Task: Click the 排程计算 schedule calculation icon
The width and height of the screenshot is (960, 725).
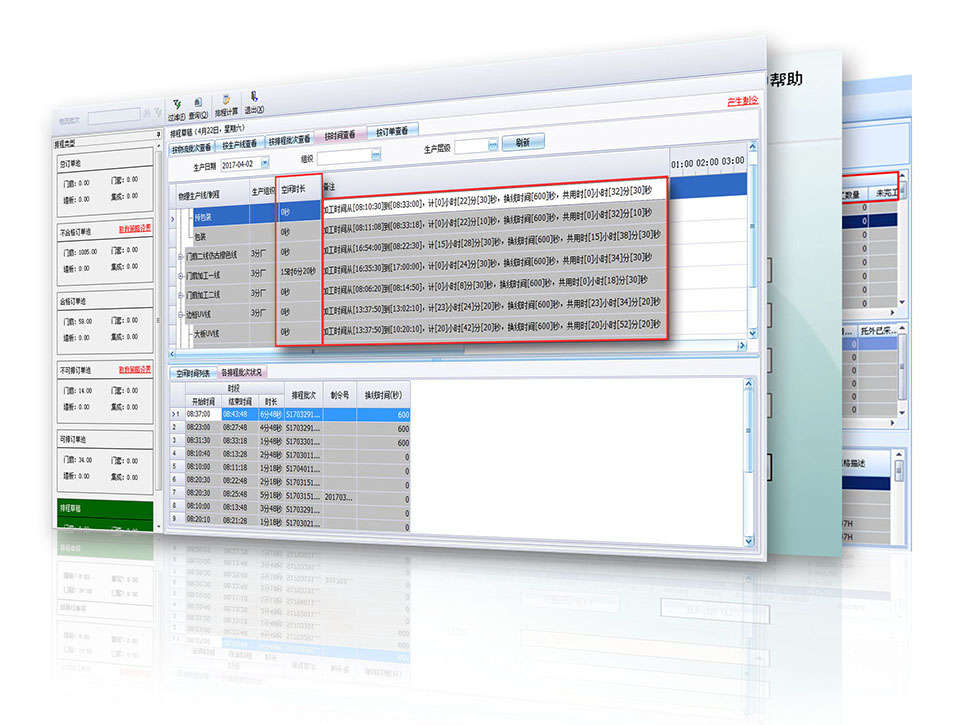Action: click(228, 105)
